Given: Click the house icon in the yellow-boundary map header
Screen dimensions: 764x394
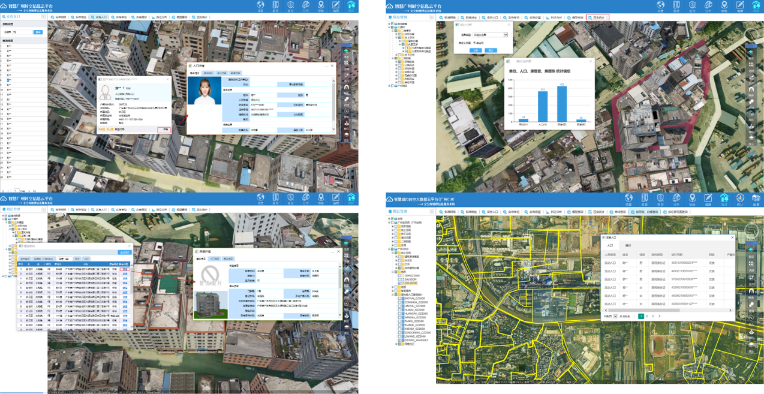Looking at the screenshot, I should 724,197.
